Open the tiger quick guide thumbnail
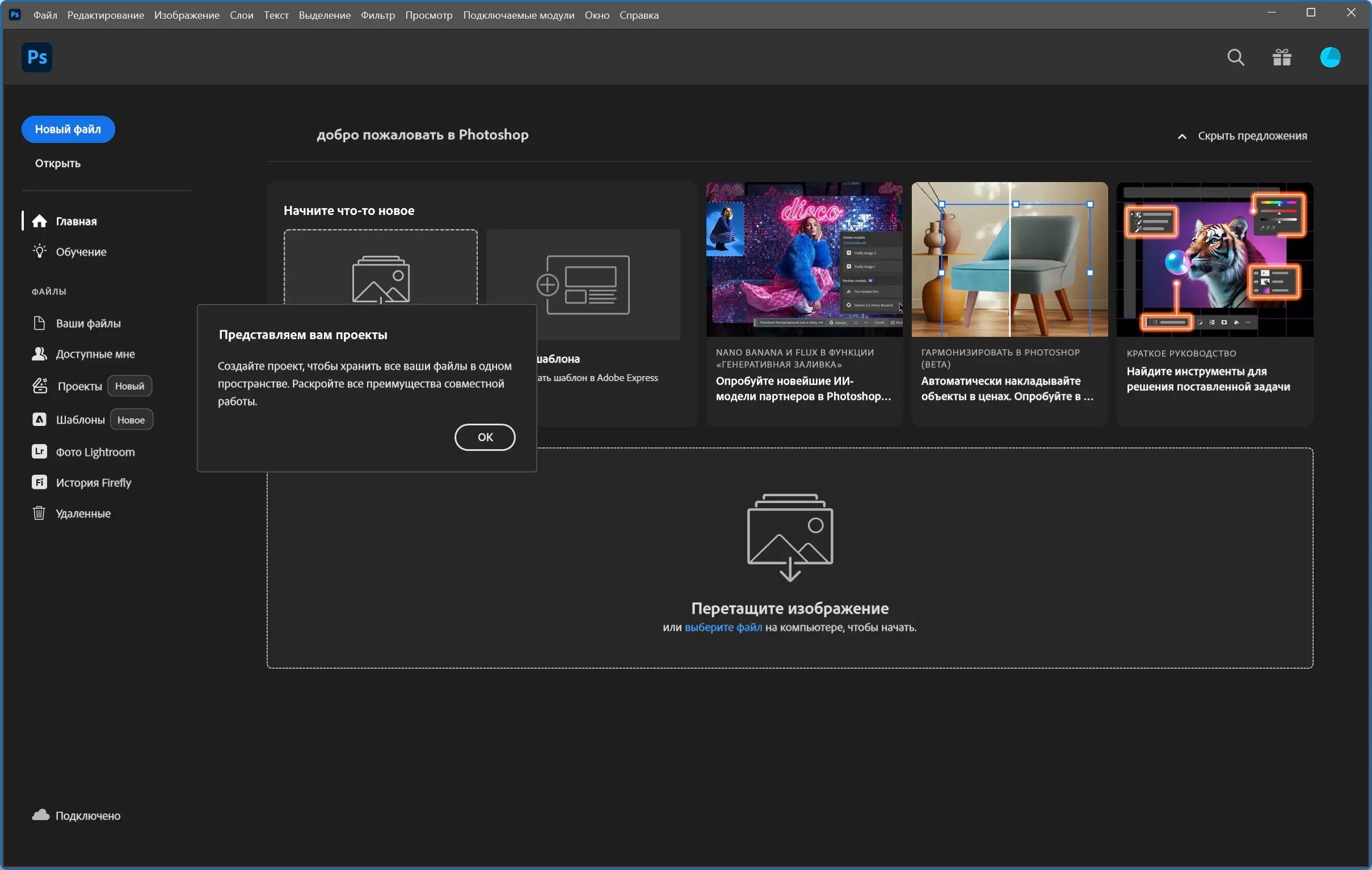This screenshot has height=870, width=1372. tap(1215, 260)
